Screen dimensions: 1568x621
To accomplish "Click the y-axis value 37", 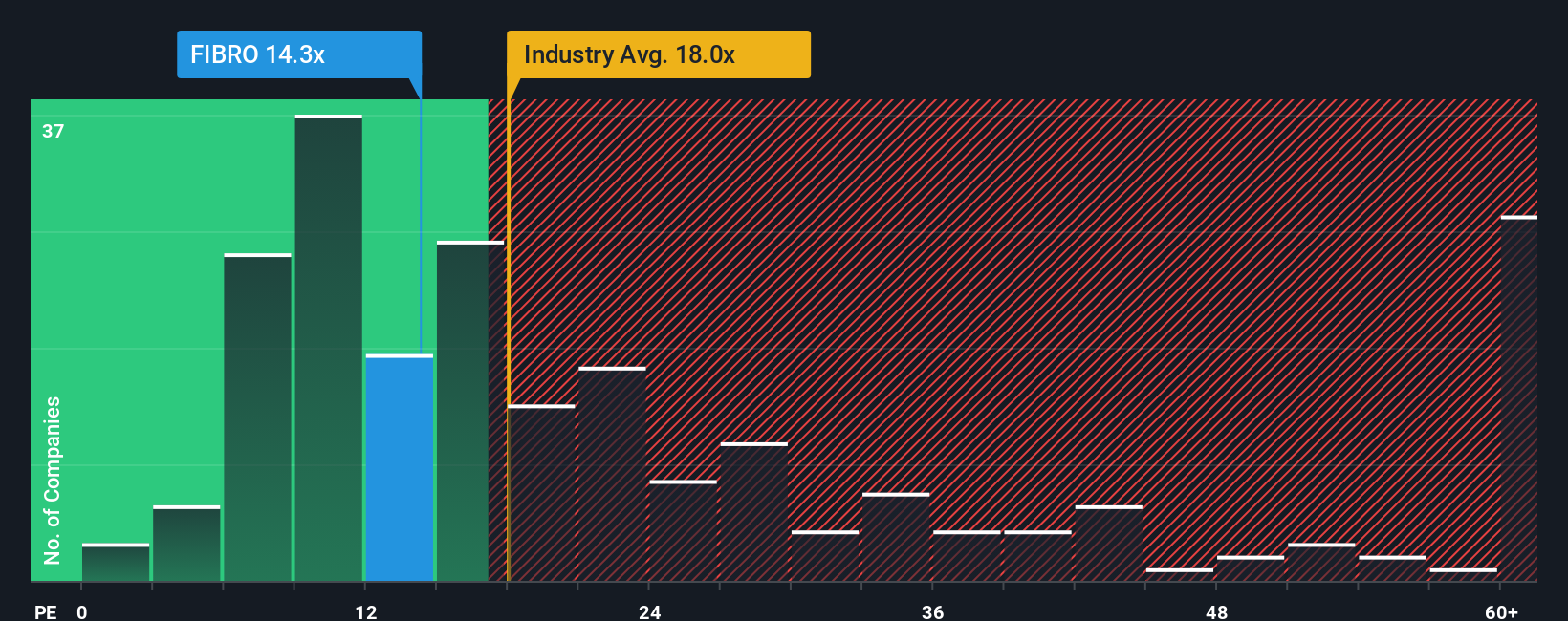I will point(54,131).
